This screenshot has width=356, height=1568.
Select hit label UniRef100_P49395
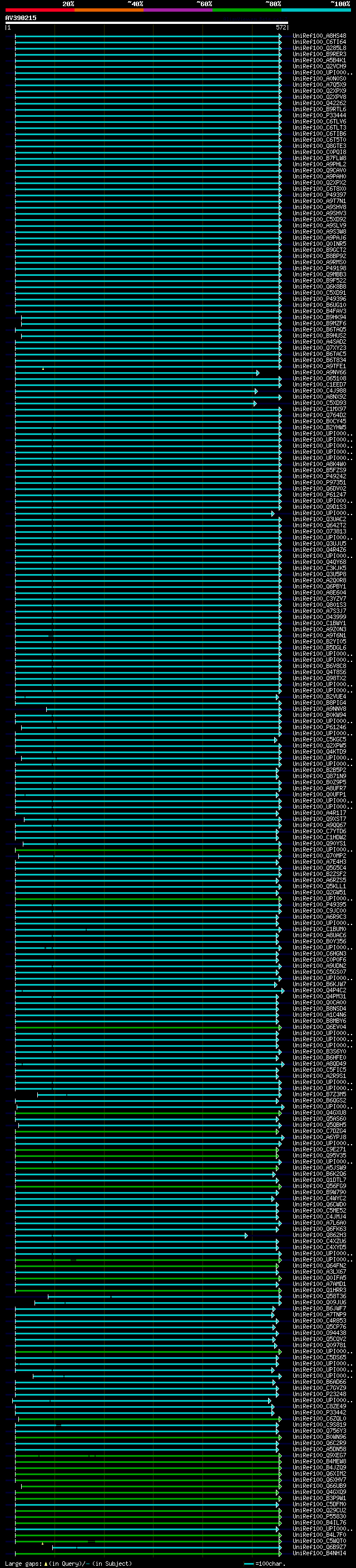[319, 905]
